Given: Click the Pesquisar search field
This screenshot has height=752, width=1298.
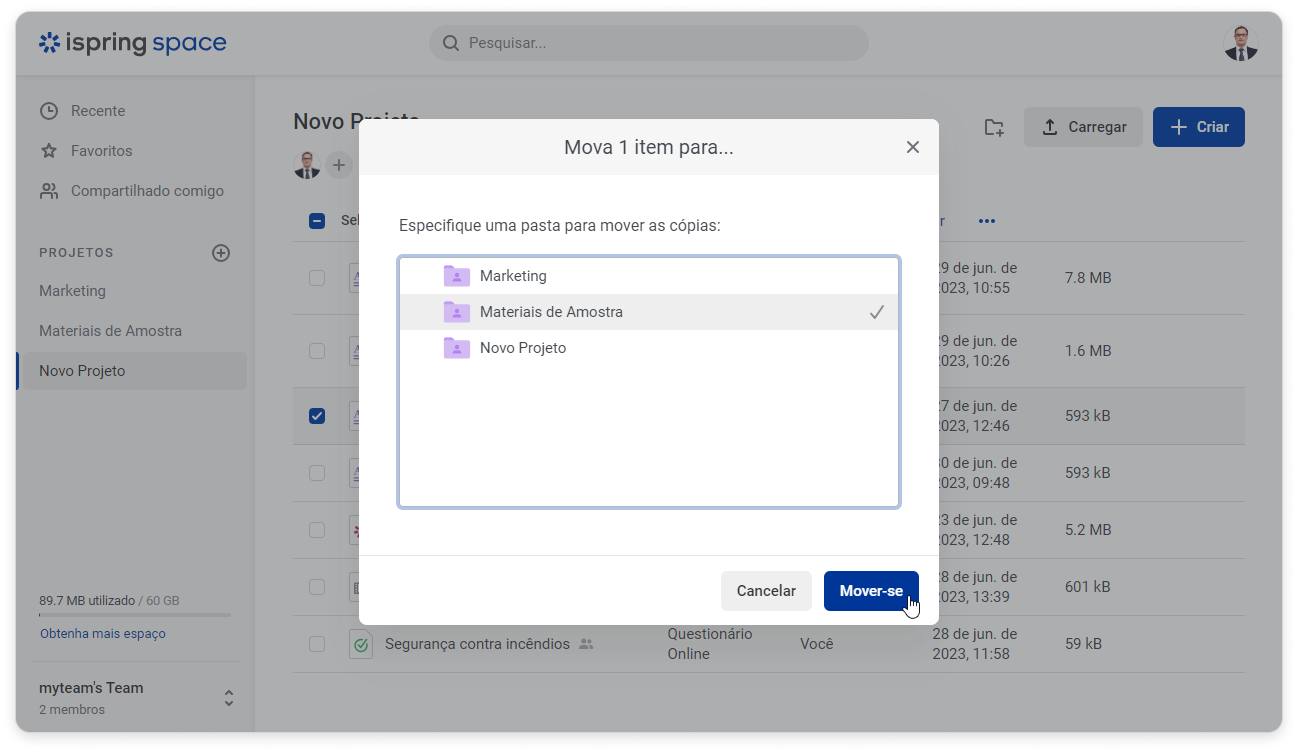Looking at the screenshot, I should click(648, 43).
